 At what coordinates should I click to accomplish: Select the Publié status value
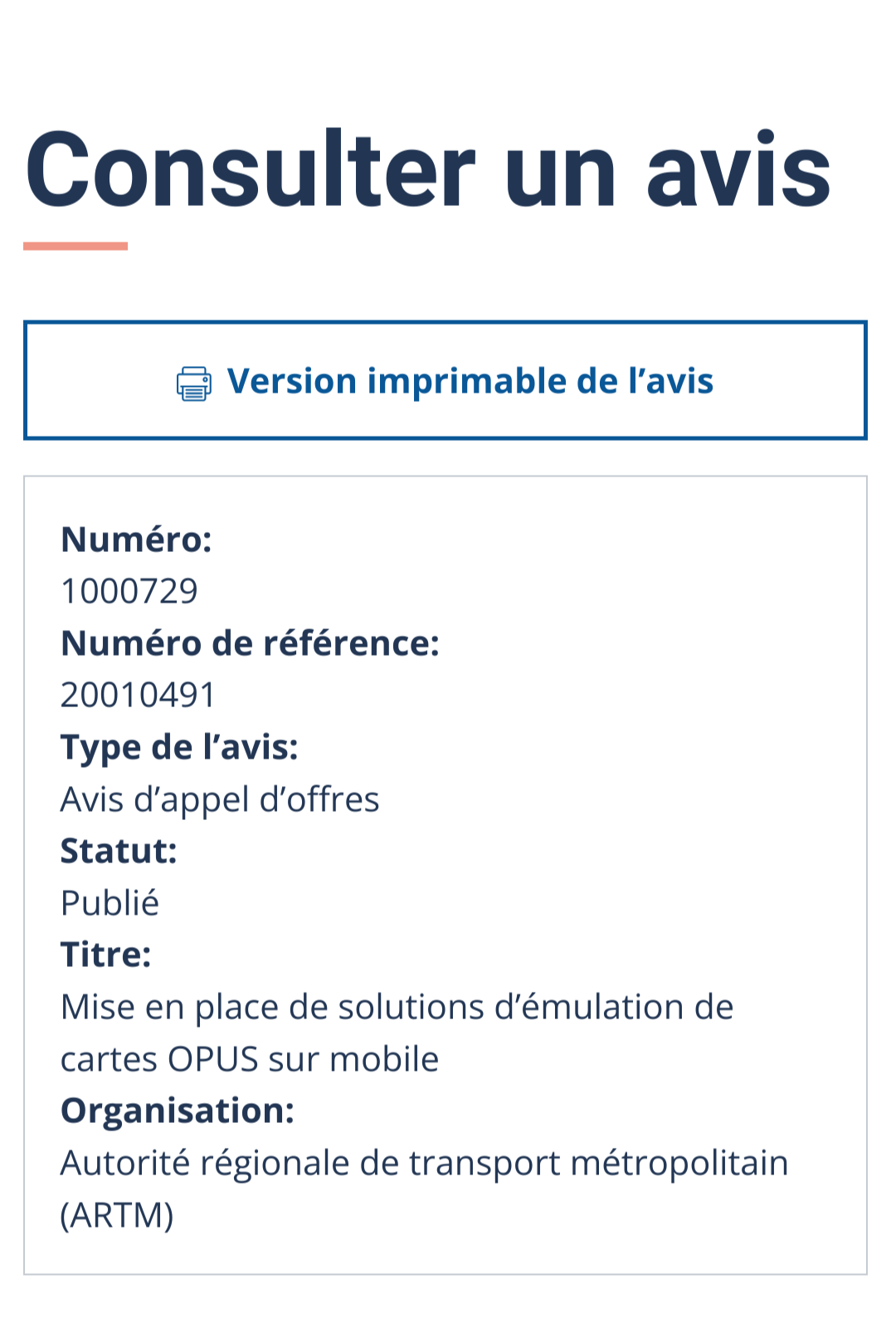(110, 903)
